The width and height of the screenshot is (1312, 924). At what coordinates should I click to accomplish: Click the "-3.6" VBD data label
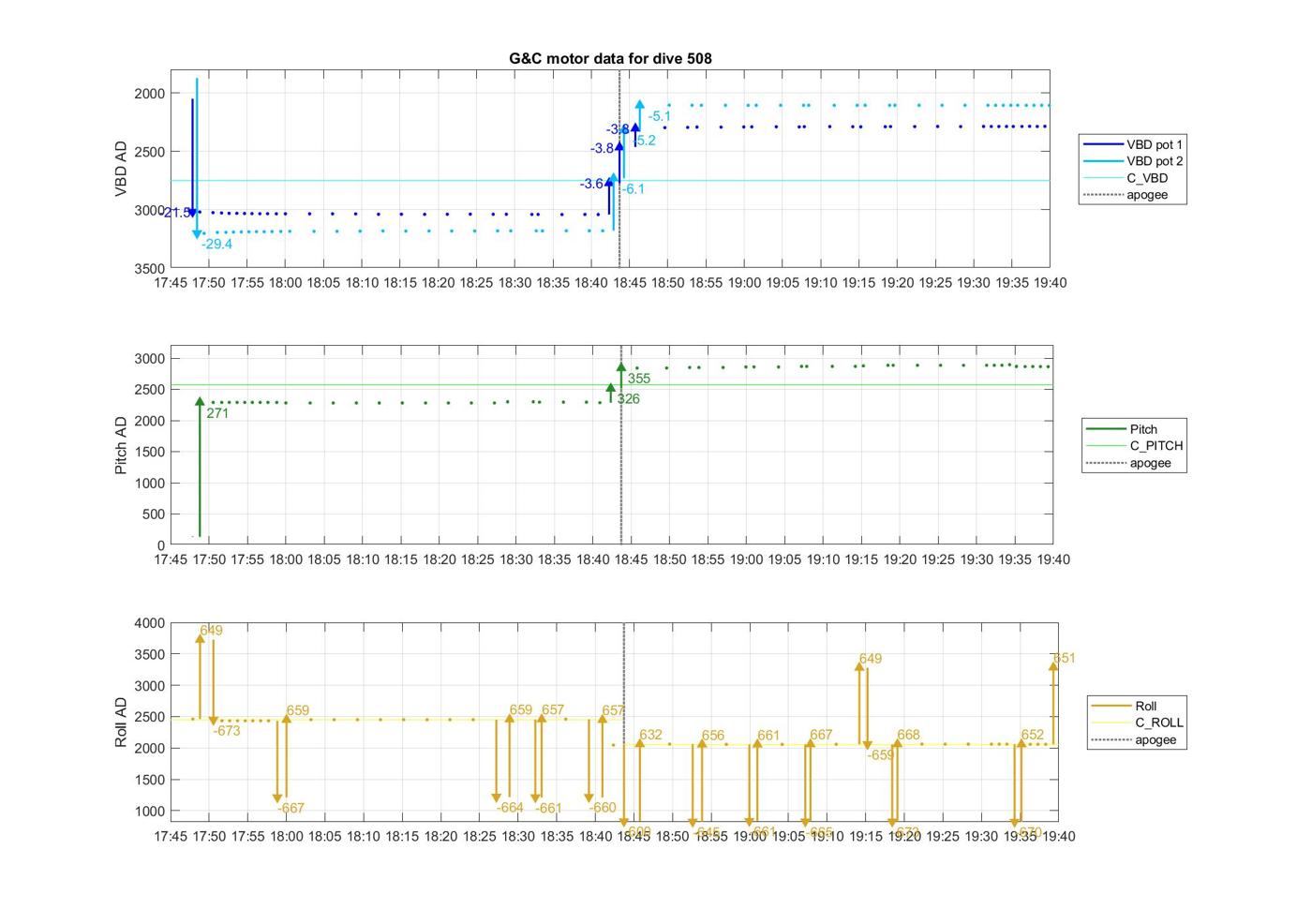click(591, 184)
